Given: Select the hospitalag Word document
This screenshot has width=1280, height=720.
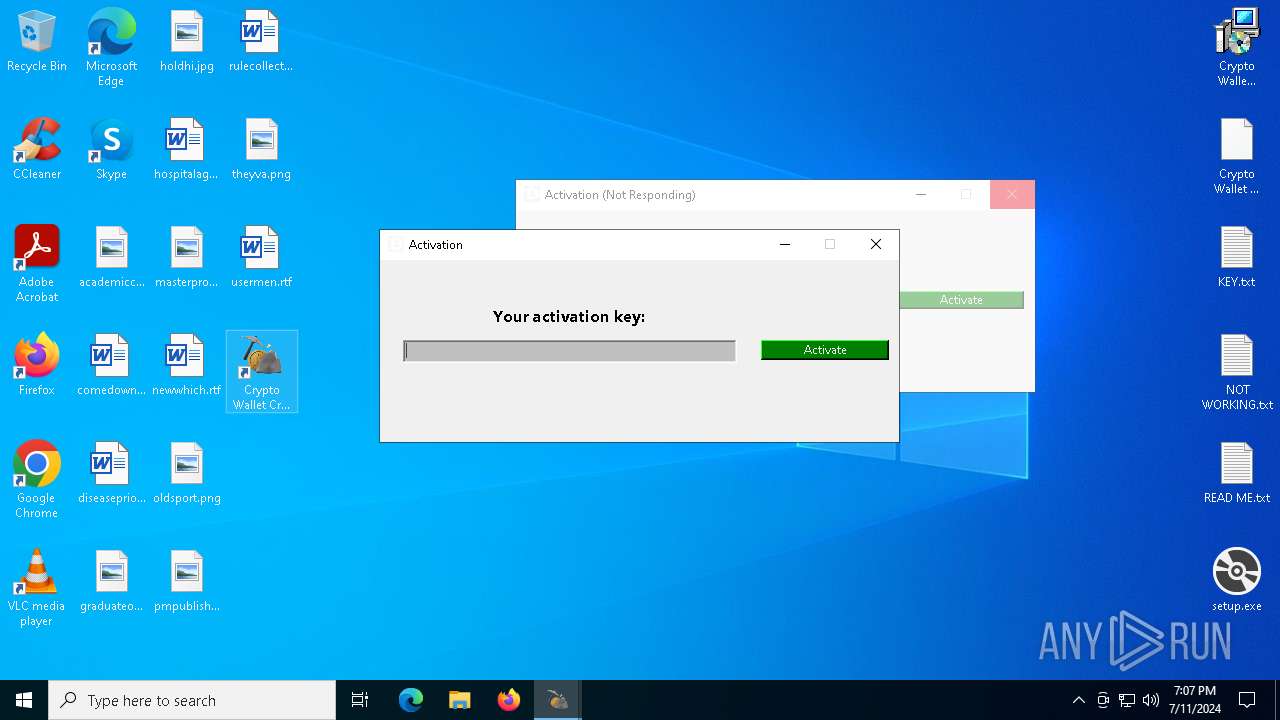Looking at the screenshot, I should pyautogui.click(x=186, y=150).
